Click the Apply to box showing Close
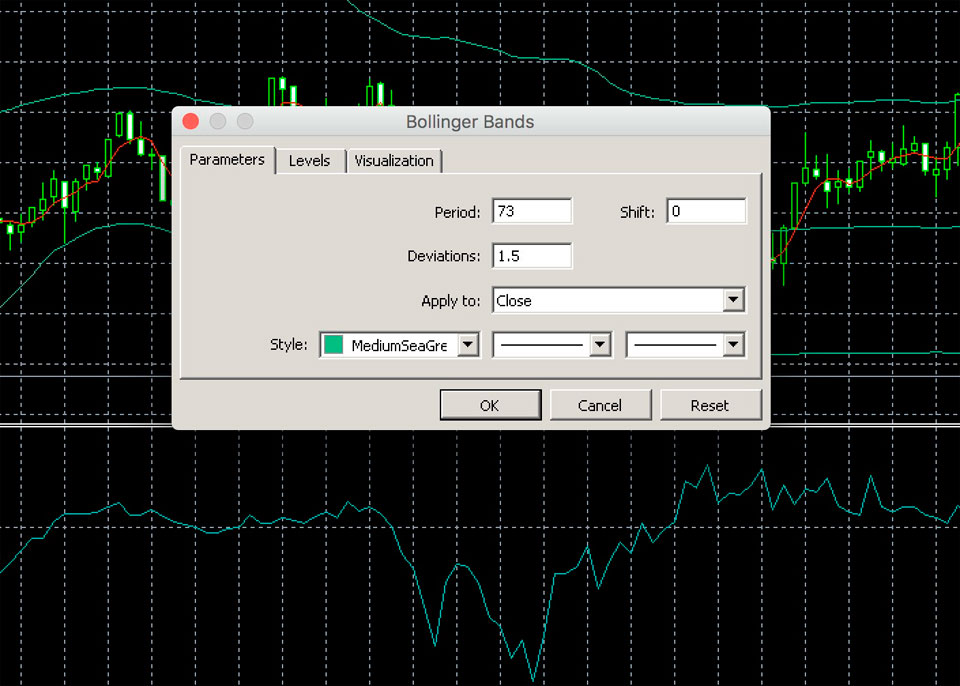 (x=606, y=300)
